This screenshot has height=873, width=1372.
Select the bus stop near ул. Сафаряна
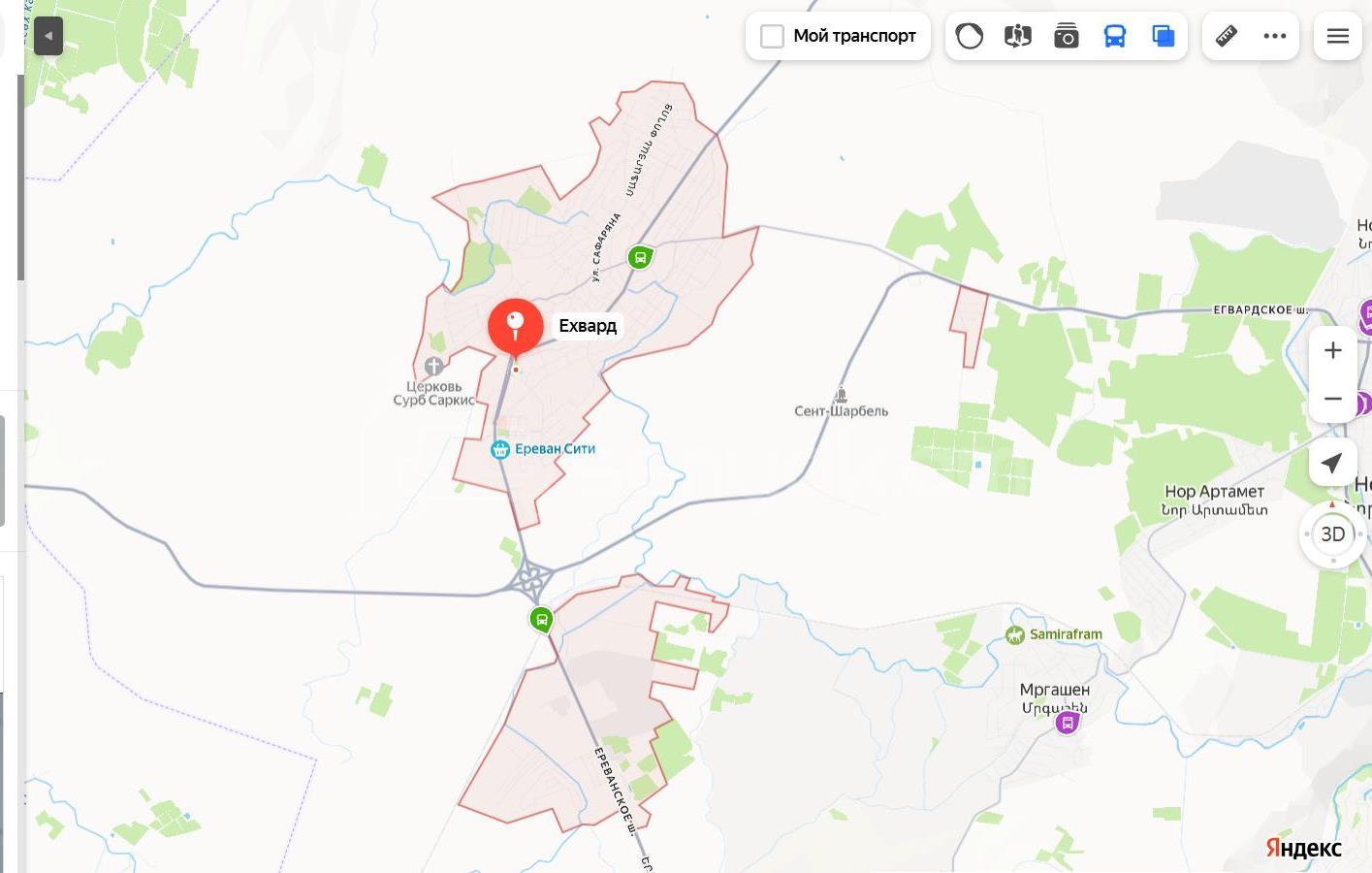[x=639, y=258]
